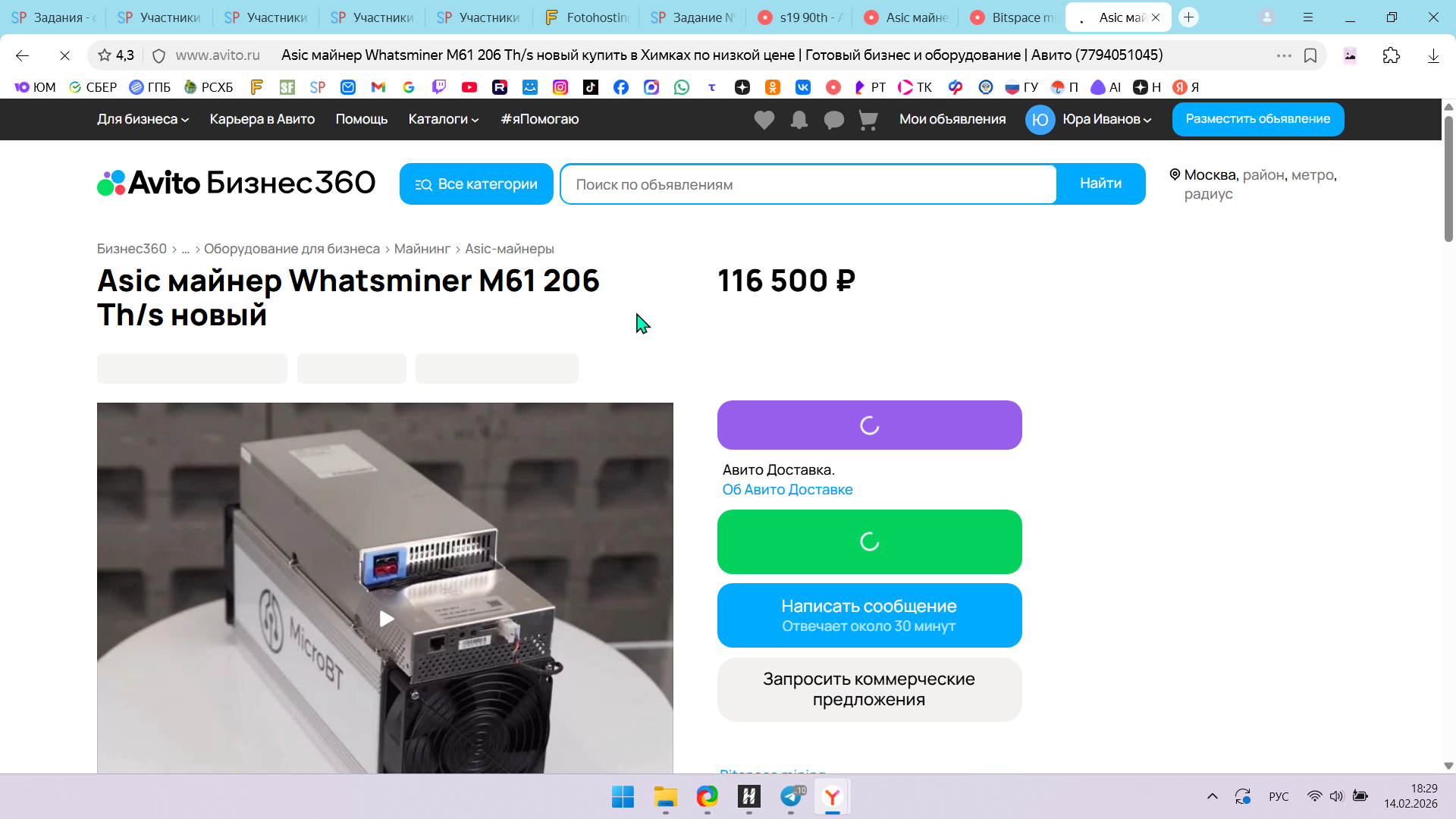Viewport: 1456px width, 819px height.
Task: Open the WhatsApp bookmark icon
Action: point(682,87)
